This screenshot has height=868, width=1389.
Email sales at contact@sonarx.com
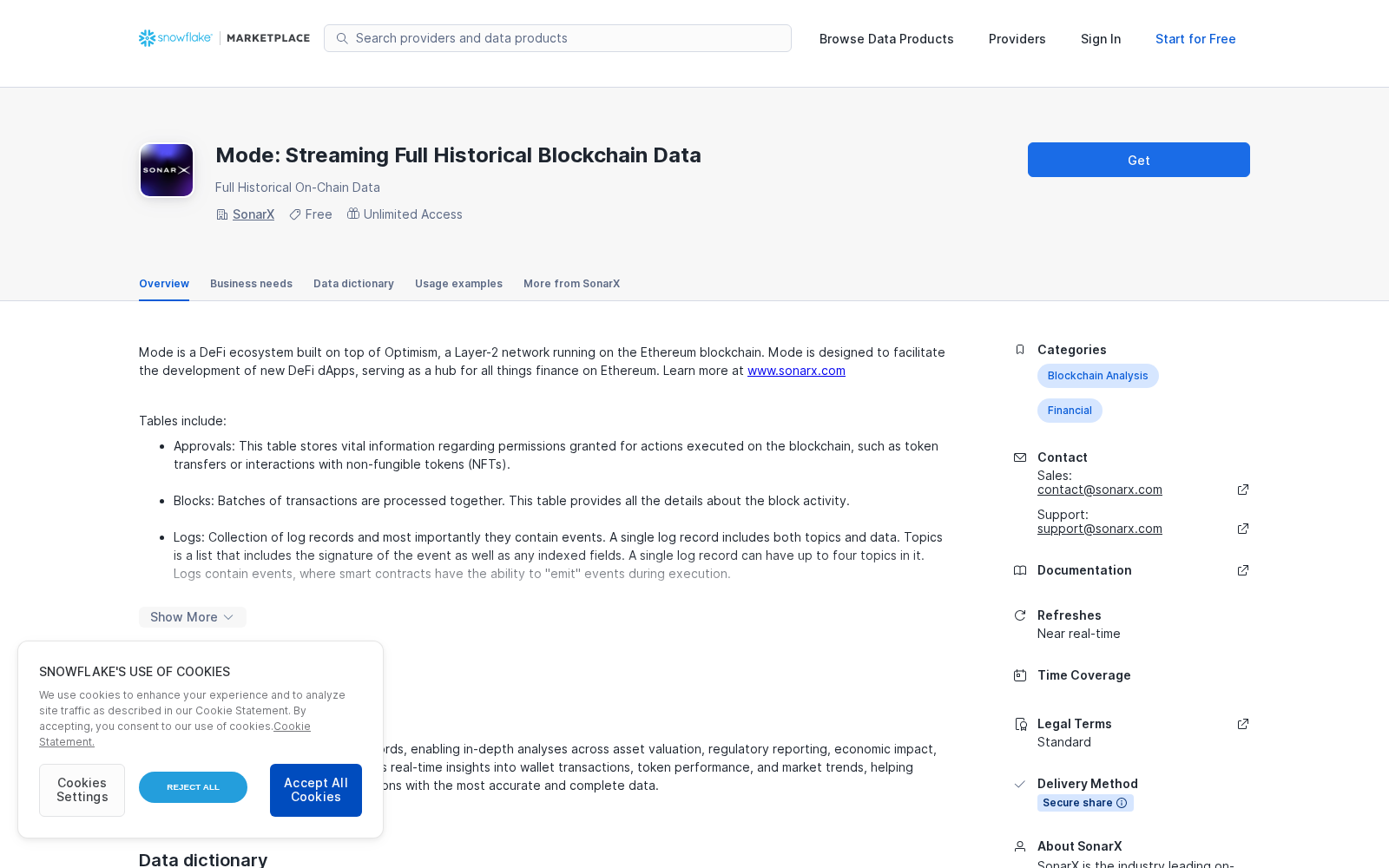(1099, 490)
